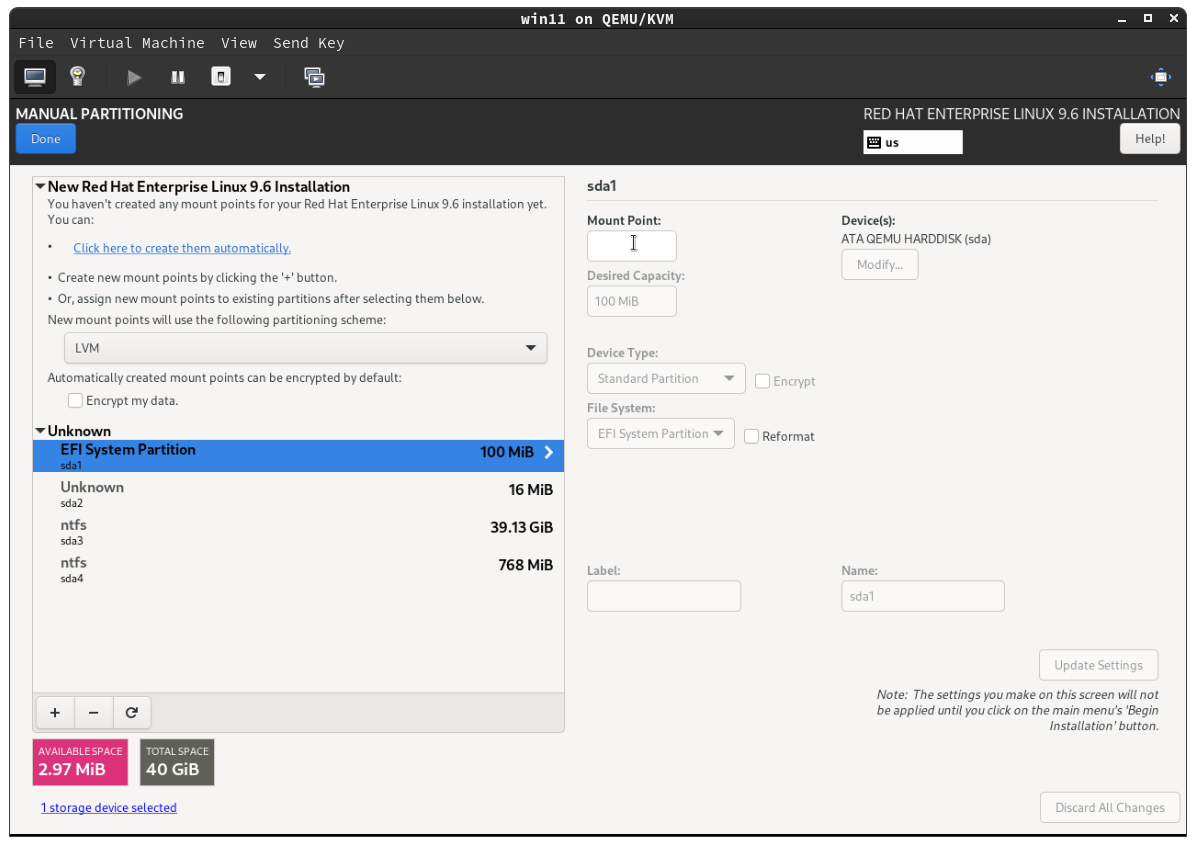Minimize the win11 on QEMU/KVM window
The image size is (1196, 846).
click(1121, 19)
